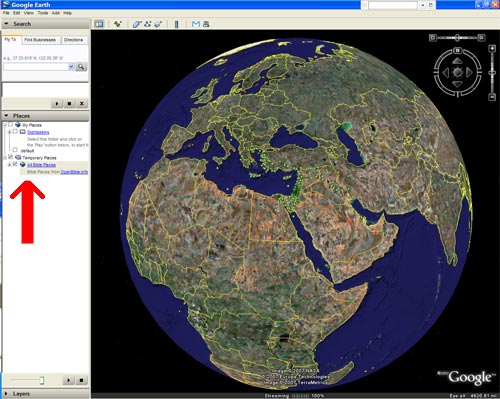Collapse the My Places tree node
Viewport: 500px width, 399px height.
point(5,125)
